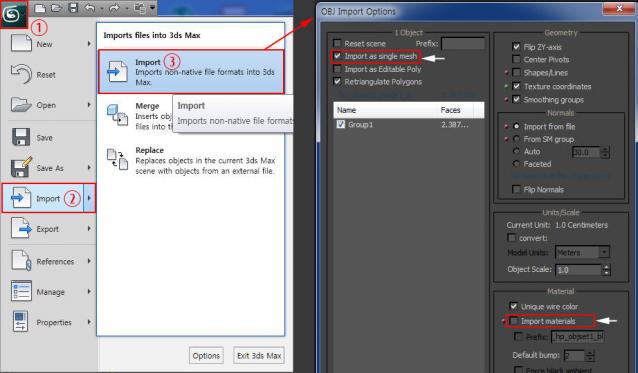The height and width of the screenshot is (373, 638).
Task: Click the Save disk icon in application menu
Action: [21, 137]
